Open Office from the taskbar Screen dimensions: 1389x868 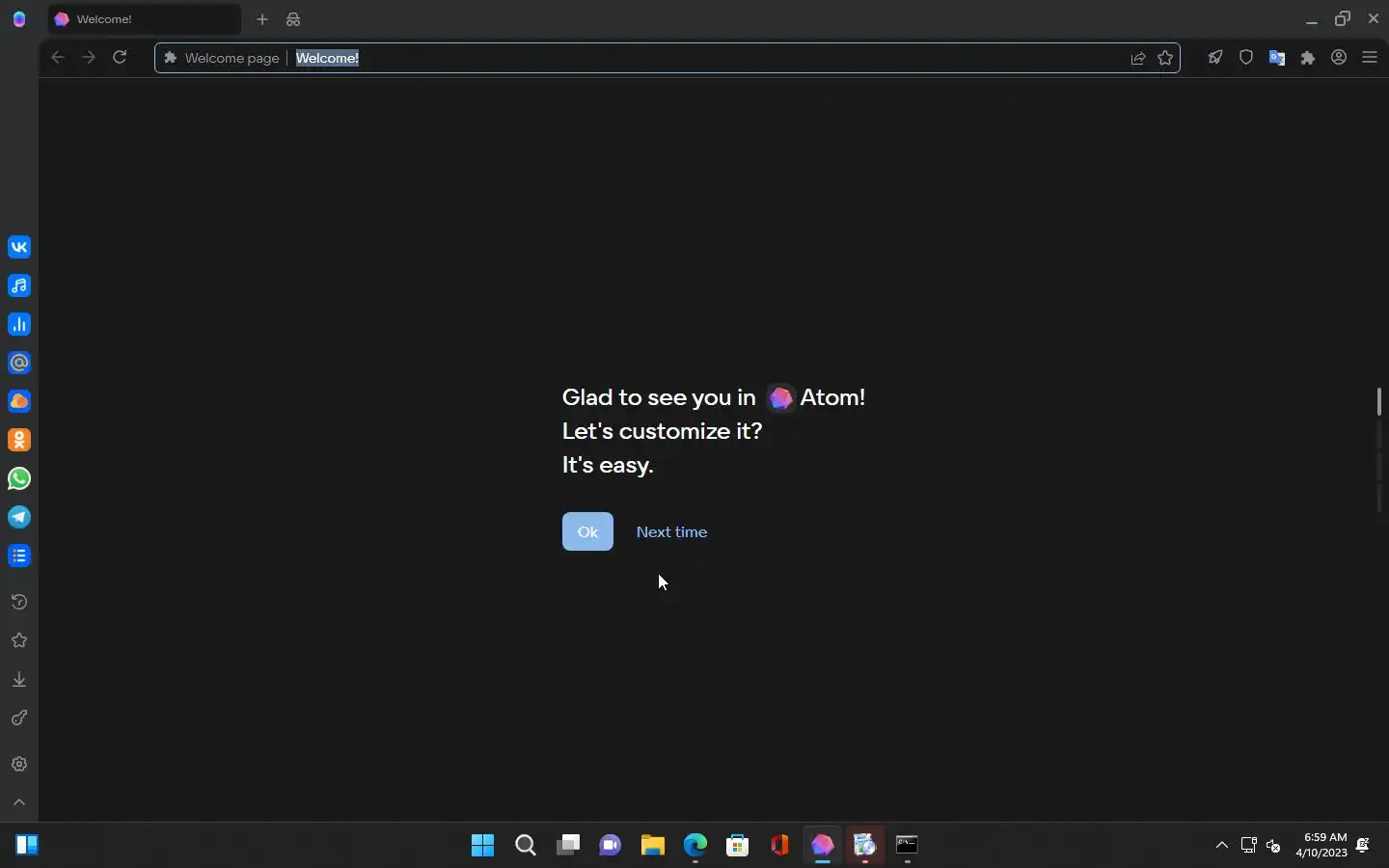click(781, 846)
